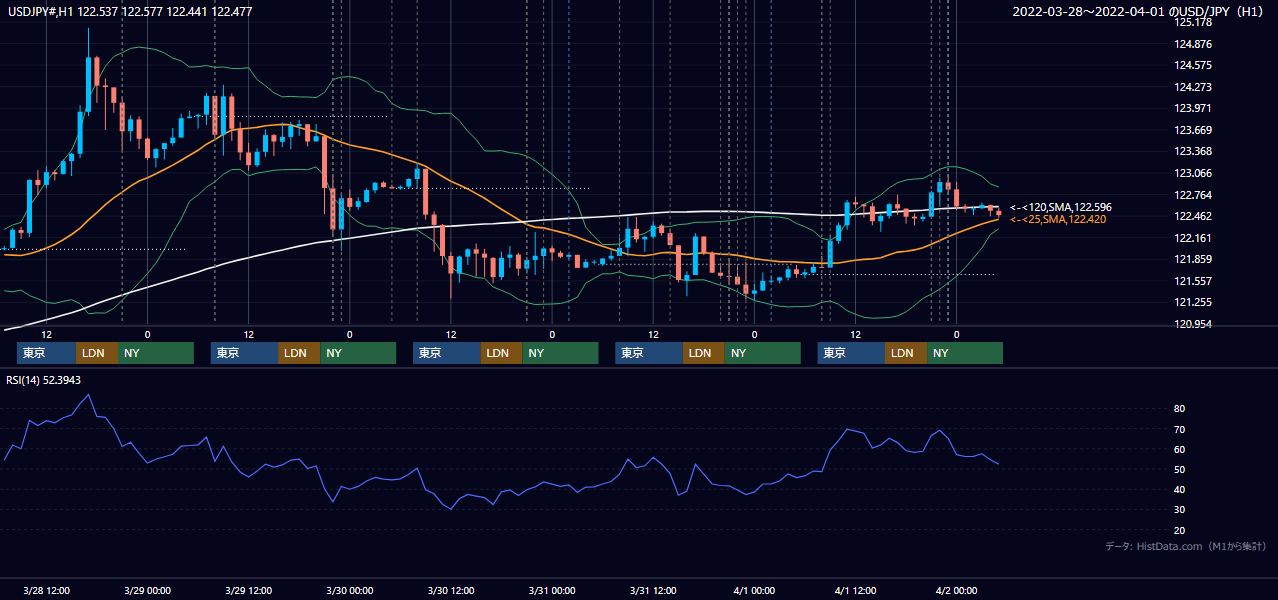The image size is (1278, 600).
Task: Click the RSI axis value 40
Action: coord(1180,490)
